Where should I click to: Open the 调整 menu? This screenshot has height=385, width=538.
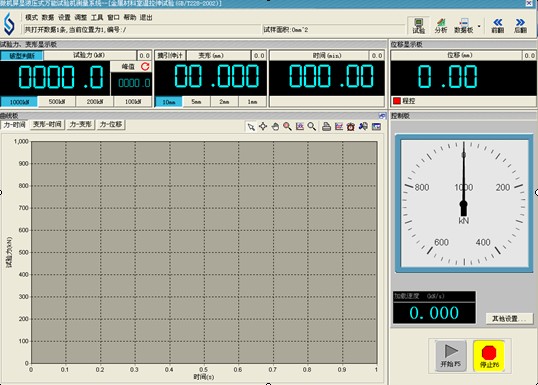click(x=81, y=18)
